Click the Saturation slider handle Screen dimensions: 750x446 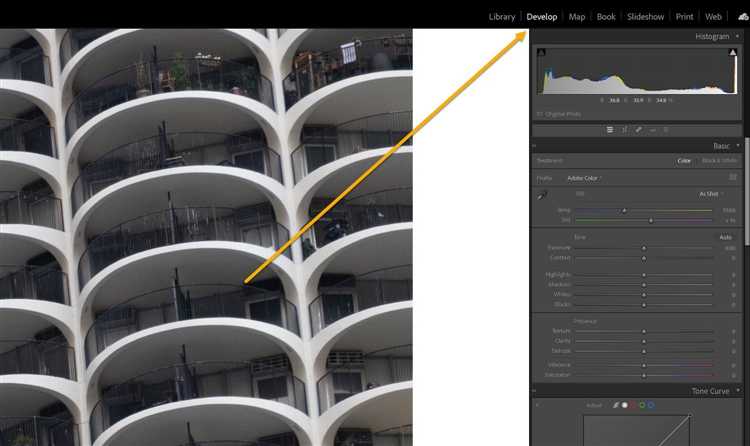644,376
